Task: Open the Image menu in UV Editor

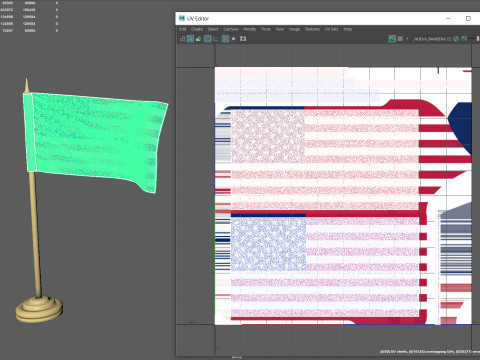Action: click(294, 29)
